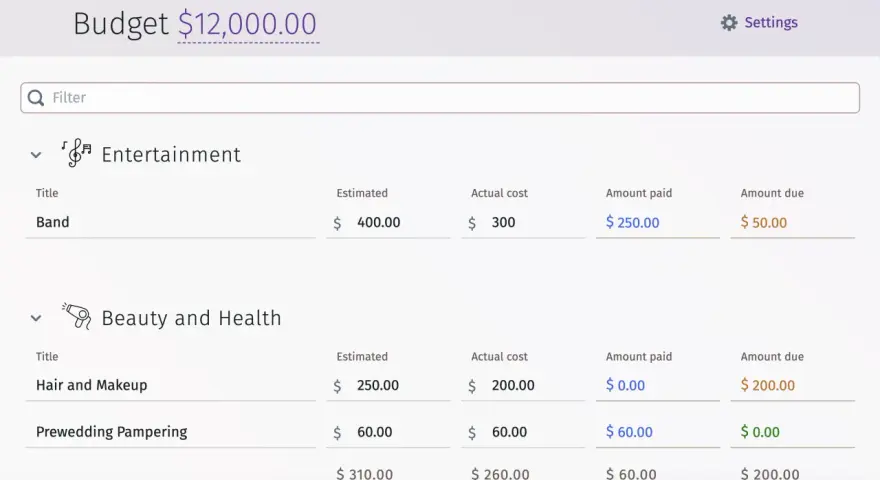The height and width of the screenshot is (480, 880).
Task: Edit Hair and Makeup estimated 250.00
Action: point(388,386)
